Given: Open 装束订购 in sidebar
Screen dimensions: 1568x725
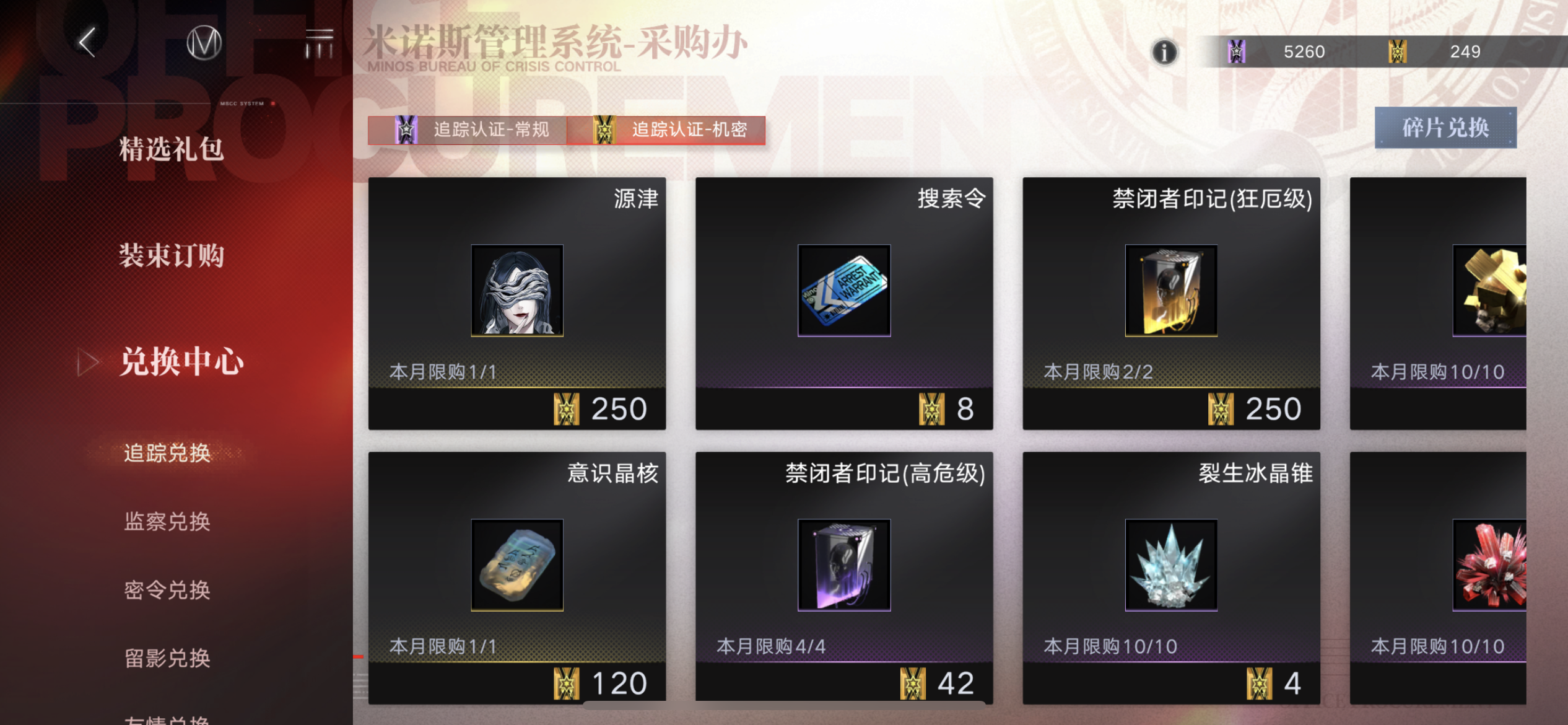Looking at the screenshot, I should click(x=172, y=255).
